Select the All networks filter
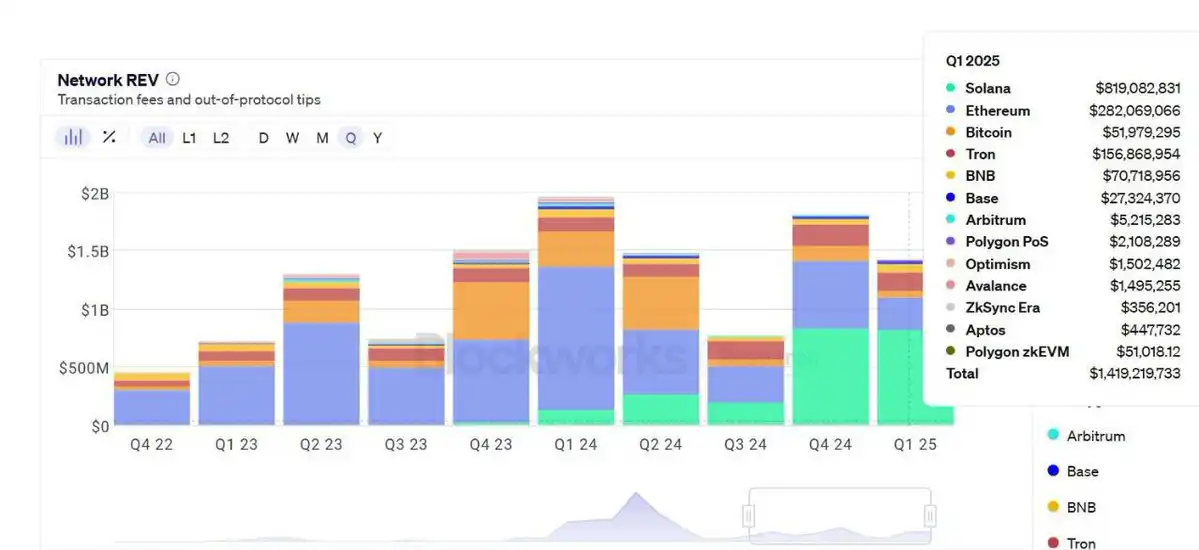The height and width of the screenshot is (550, 1199). pyautogui.click(x=157, y=138)
